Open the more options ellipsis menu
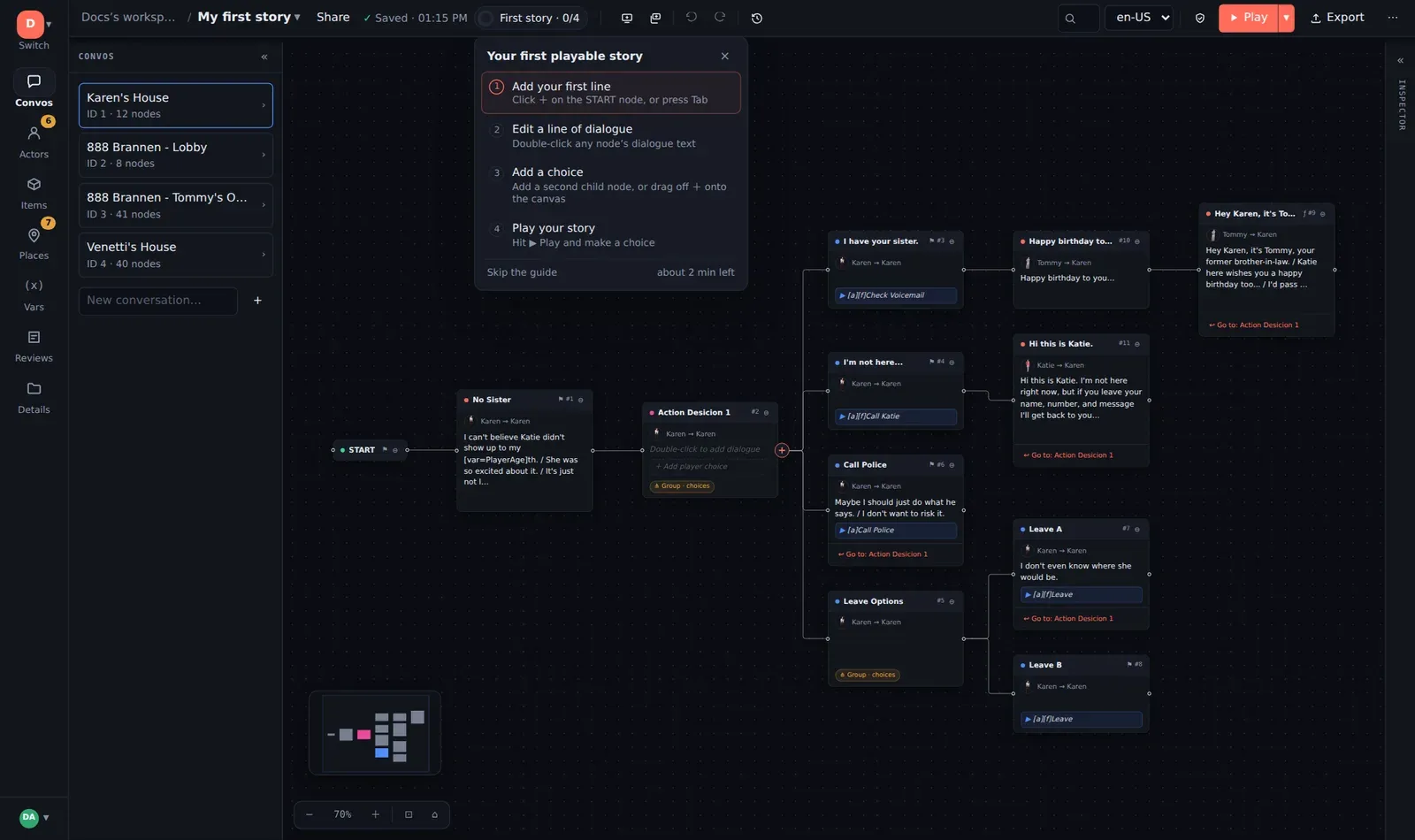Image resolution: width=1415 pixels, height=840 pixels. click(x=1393, y=18)
